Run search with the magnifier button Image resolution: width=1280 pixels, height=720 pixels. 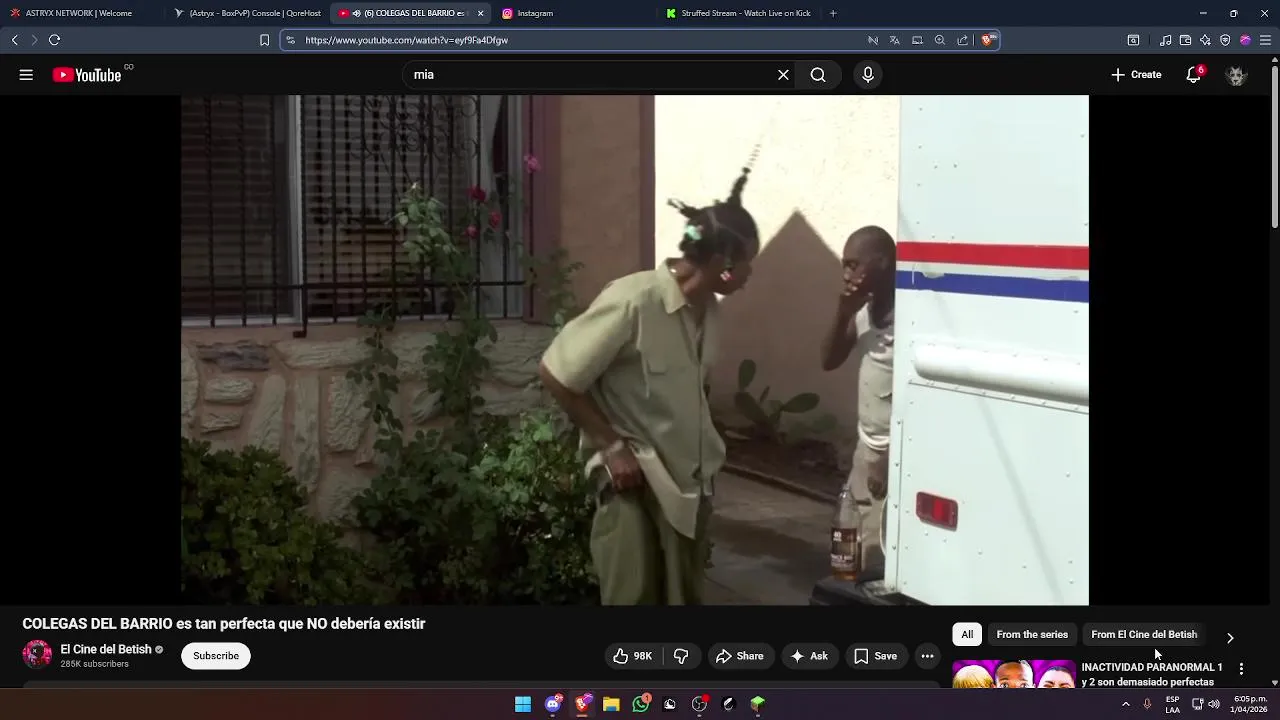(x=818, y=75)
